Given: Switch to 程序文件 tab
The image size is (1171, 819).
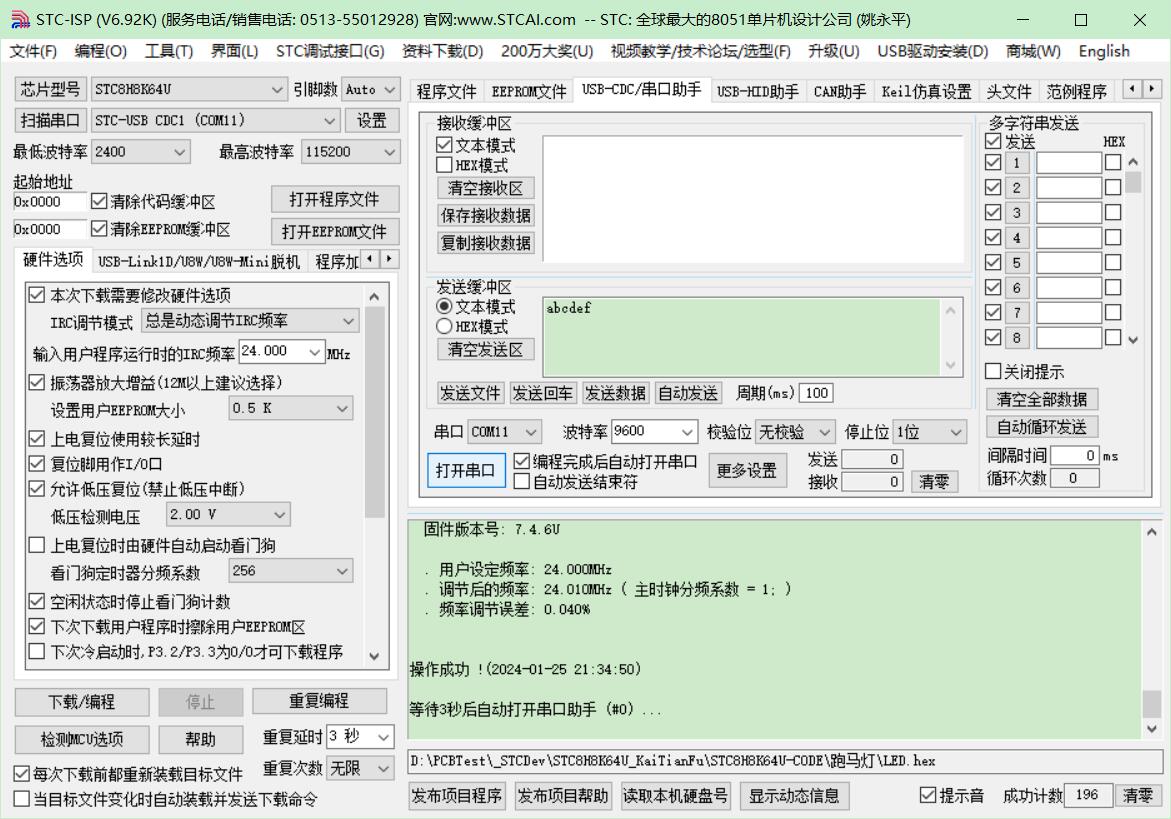Looking at the screenshot, I should pyautogui.click(x=447, y=91).
